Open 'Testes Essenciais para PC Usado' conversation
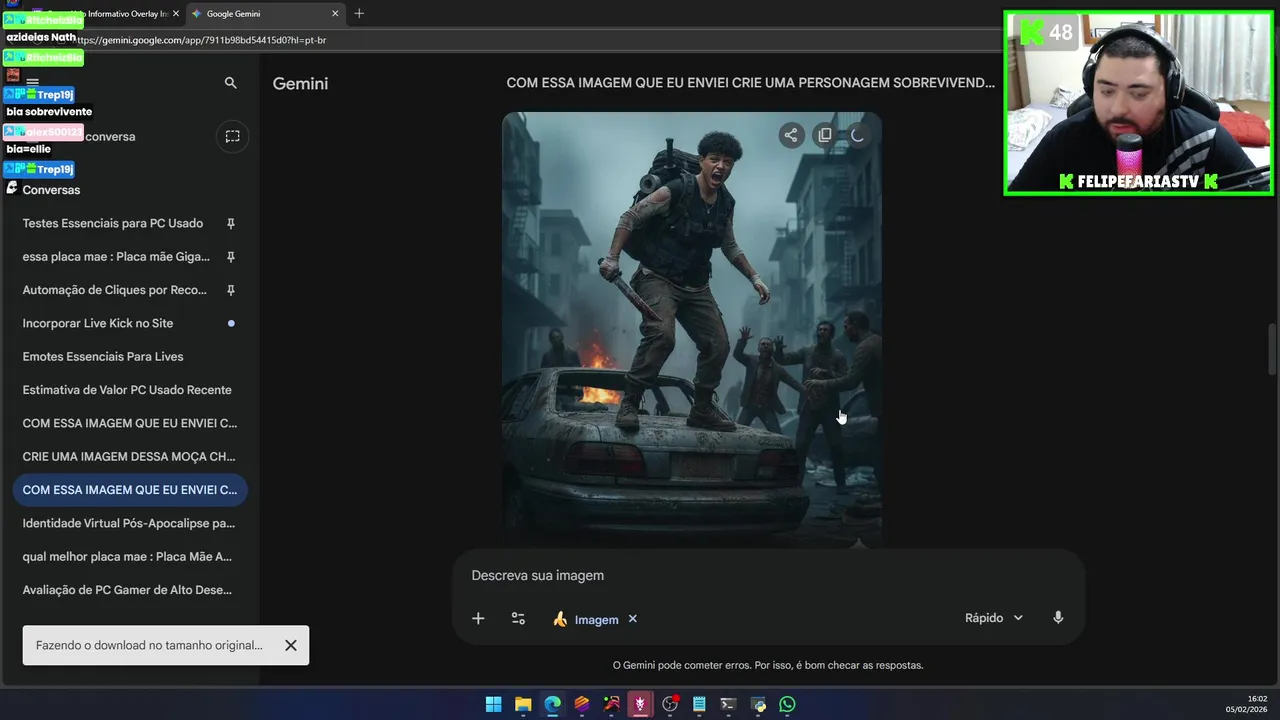1280x720 pixels. [112, 223]
